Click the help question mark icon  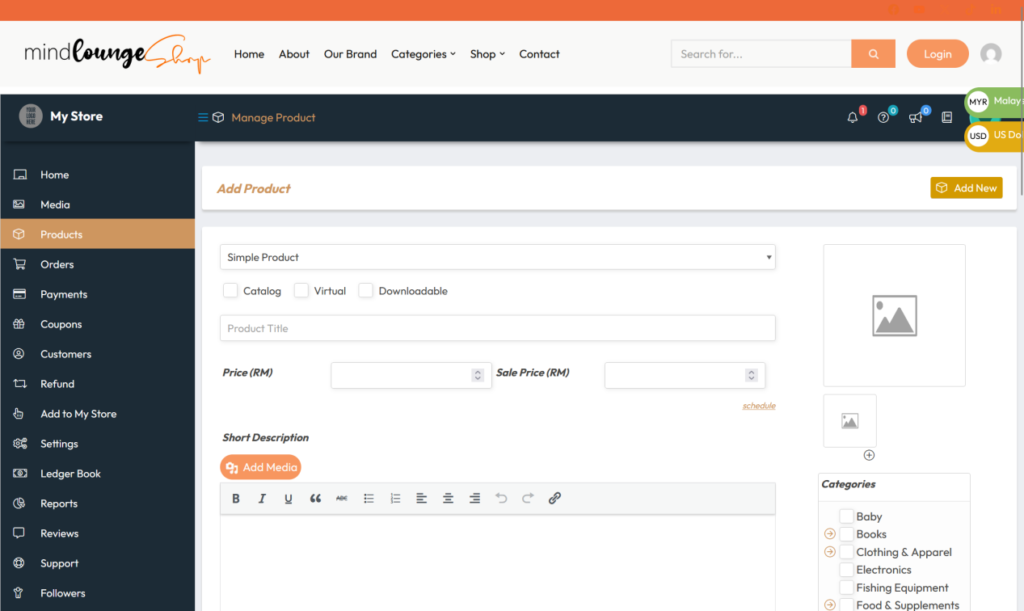point(883,118)
